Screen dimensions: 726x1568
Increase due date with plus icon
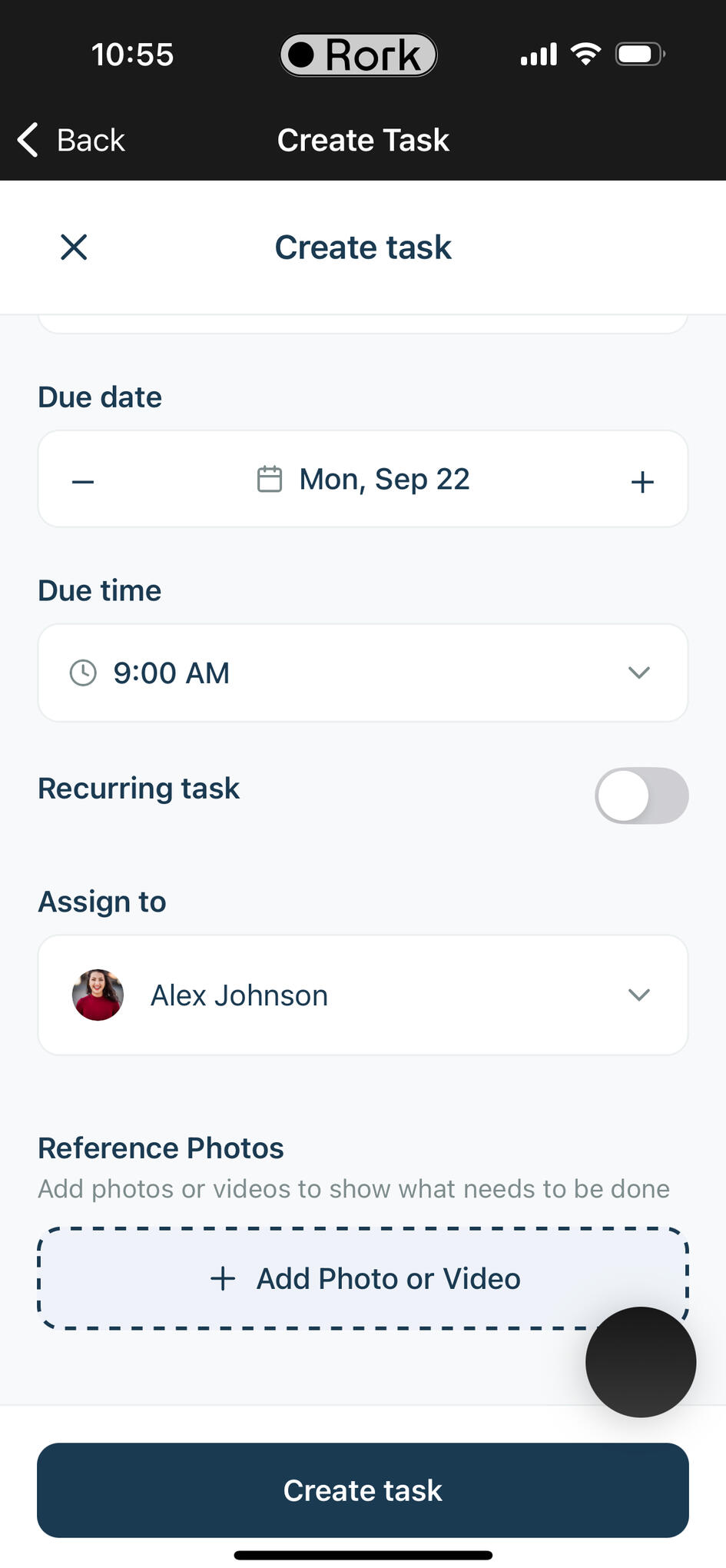point(642,482)
